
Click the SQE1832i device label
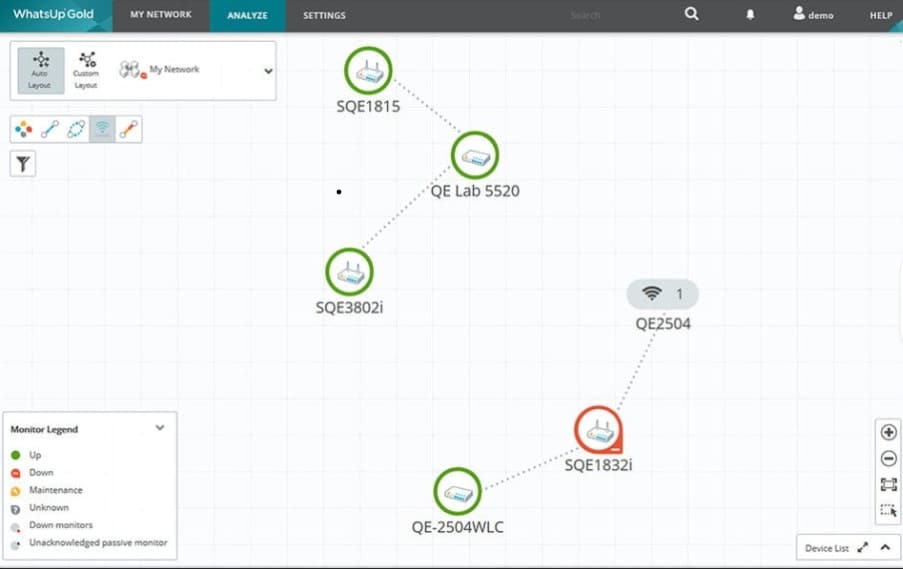click(x=598, y=465)
